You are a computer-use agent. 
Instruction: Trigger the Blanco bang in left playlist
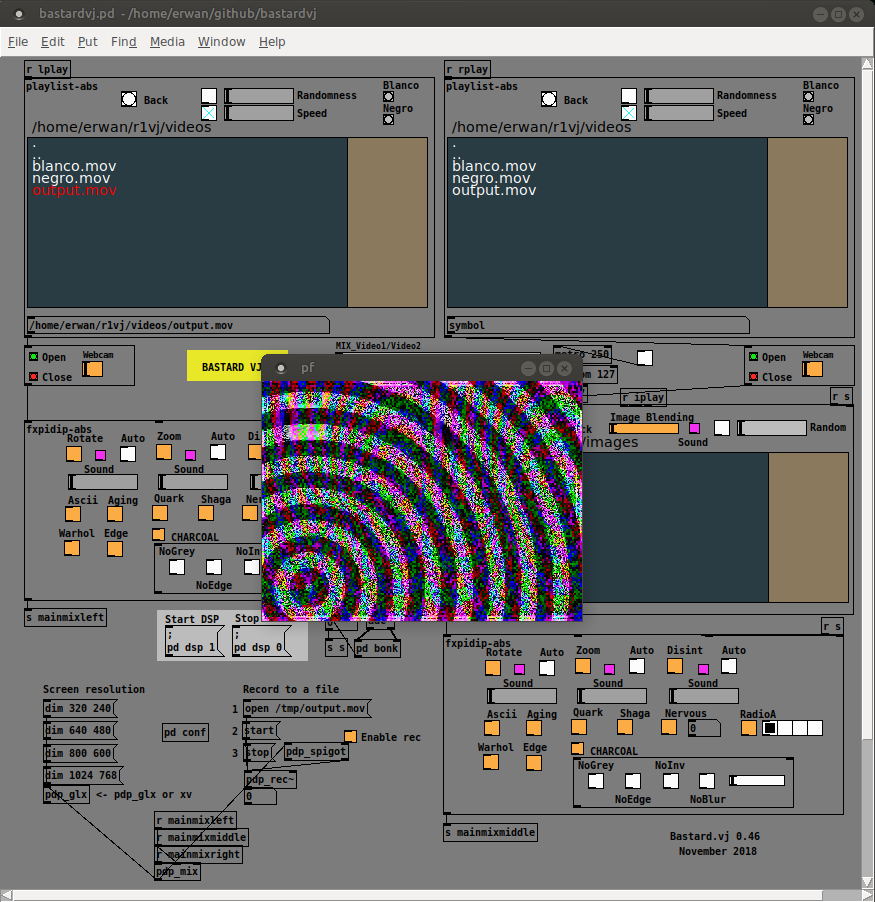tap(389, 97)
